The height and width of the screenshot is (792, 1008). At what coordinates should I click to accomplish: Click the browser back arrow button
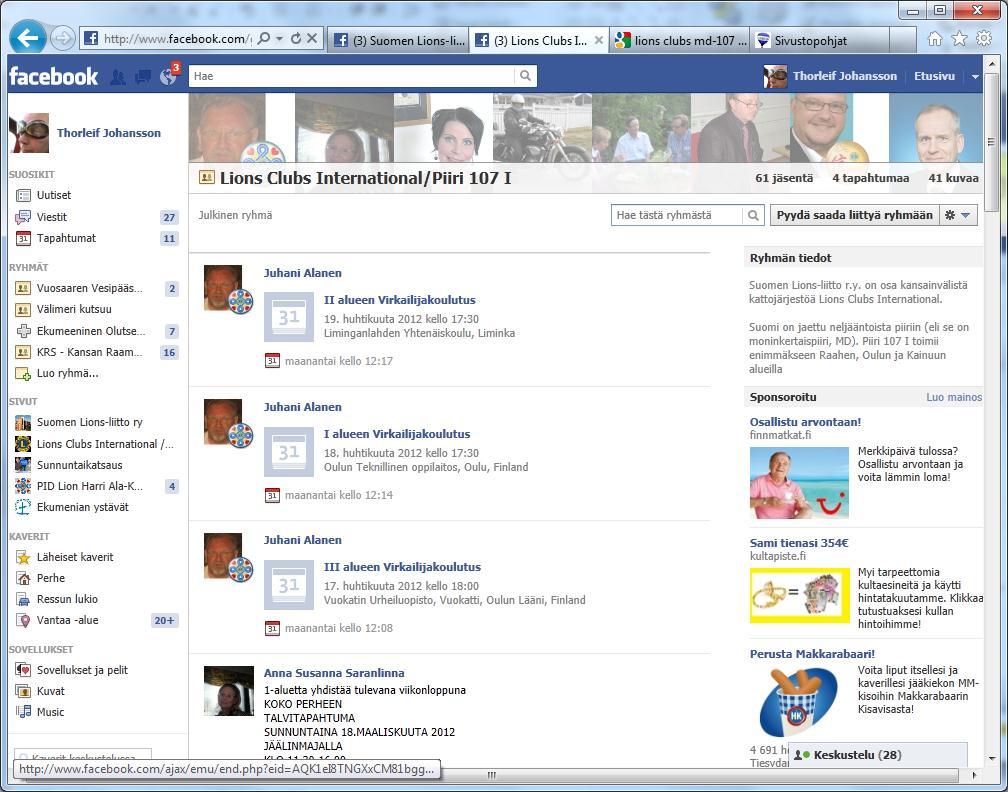(x=28, y=39)
